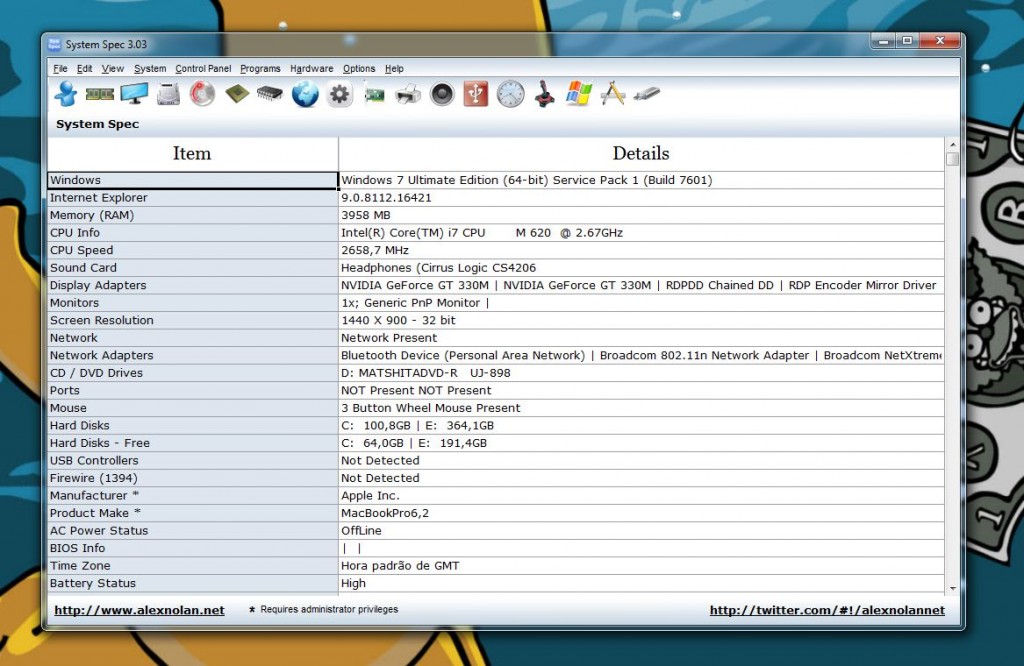Select the Ports item cell
The width and height of the screenshot is (1024, 666).
pyautogui.click(x=192, y=390)
